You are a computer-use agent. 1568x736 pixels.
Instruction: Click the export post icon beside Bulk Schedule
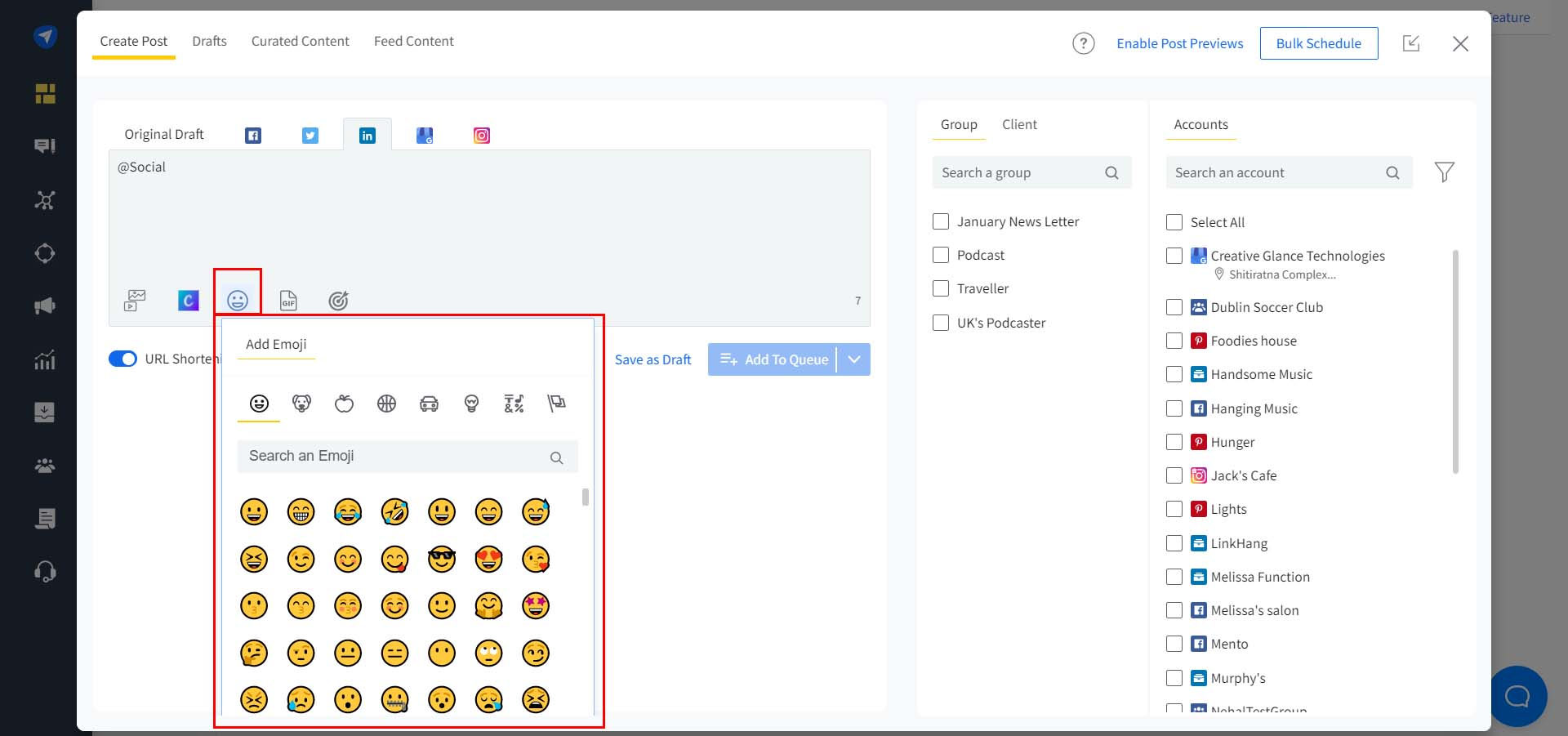[1411, 43]
